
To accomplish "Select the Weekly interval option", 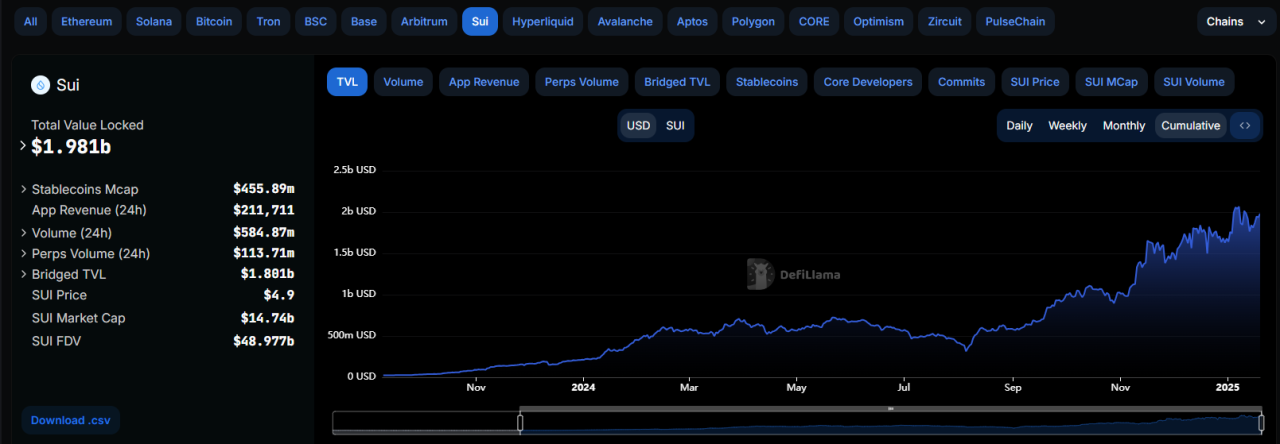I will [1067, 126].
